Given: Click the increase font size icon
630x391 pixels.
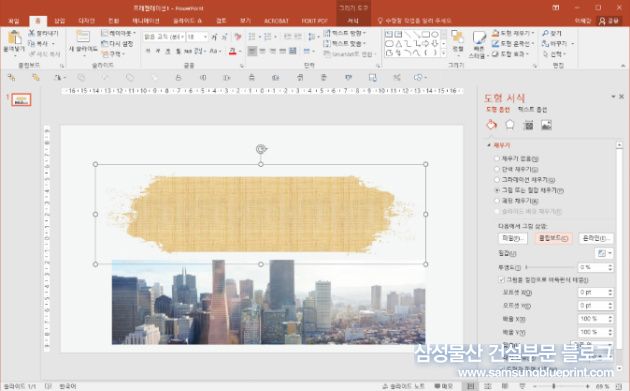Looking at the screenshot, I should [214, 37].
